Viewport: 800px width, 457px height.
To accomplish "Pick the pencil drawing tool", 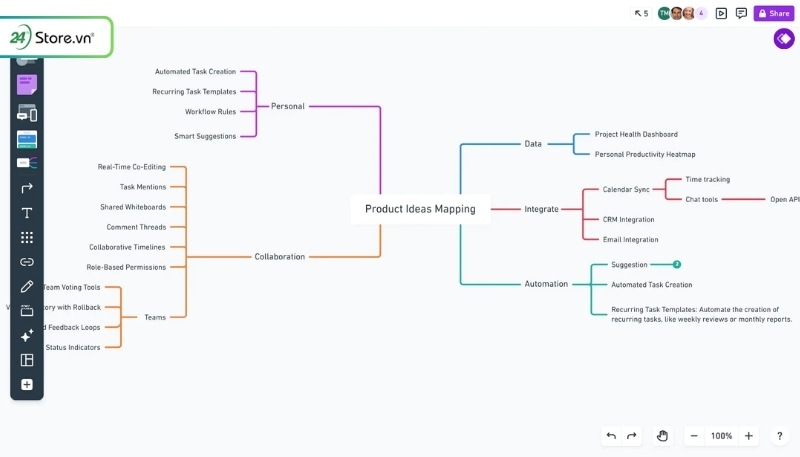I will (x=27, y=287).
